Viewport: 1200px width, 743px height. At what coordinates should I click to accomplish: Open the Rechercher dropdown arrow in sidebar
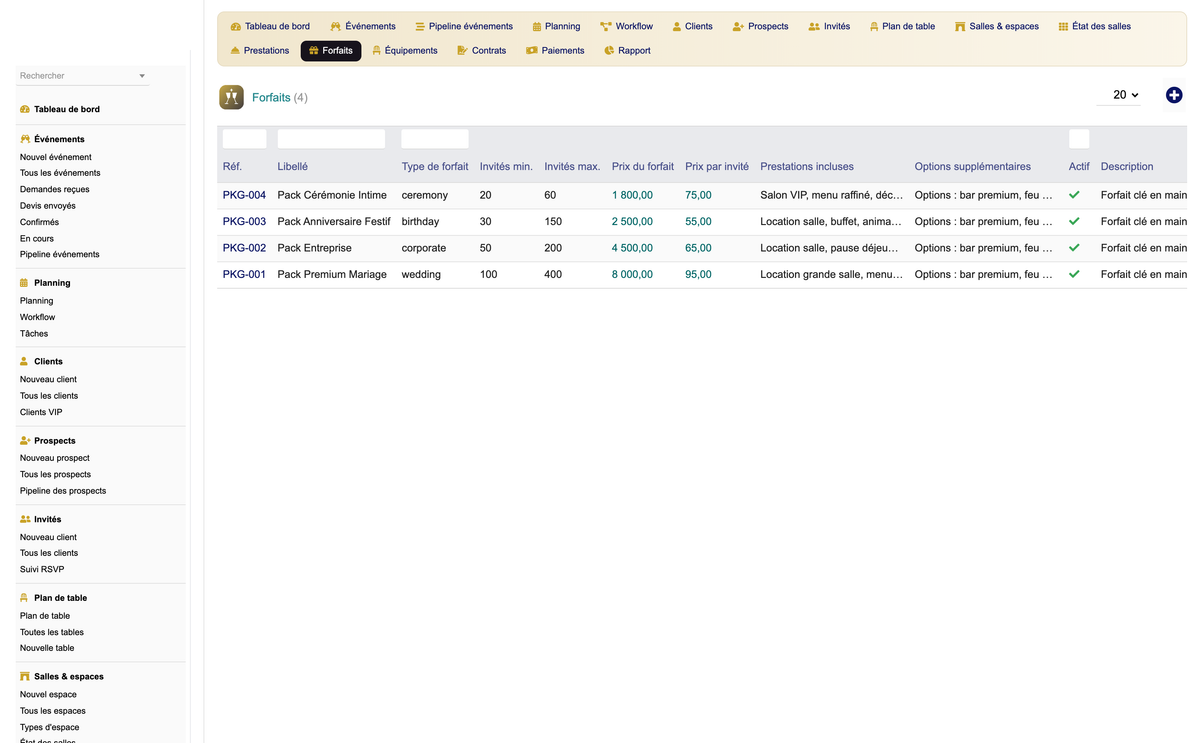pyautogui.click(x=142, y=76)
